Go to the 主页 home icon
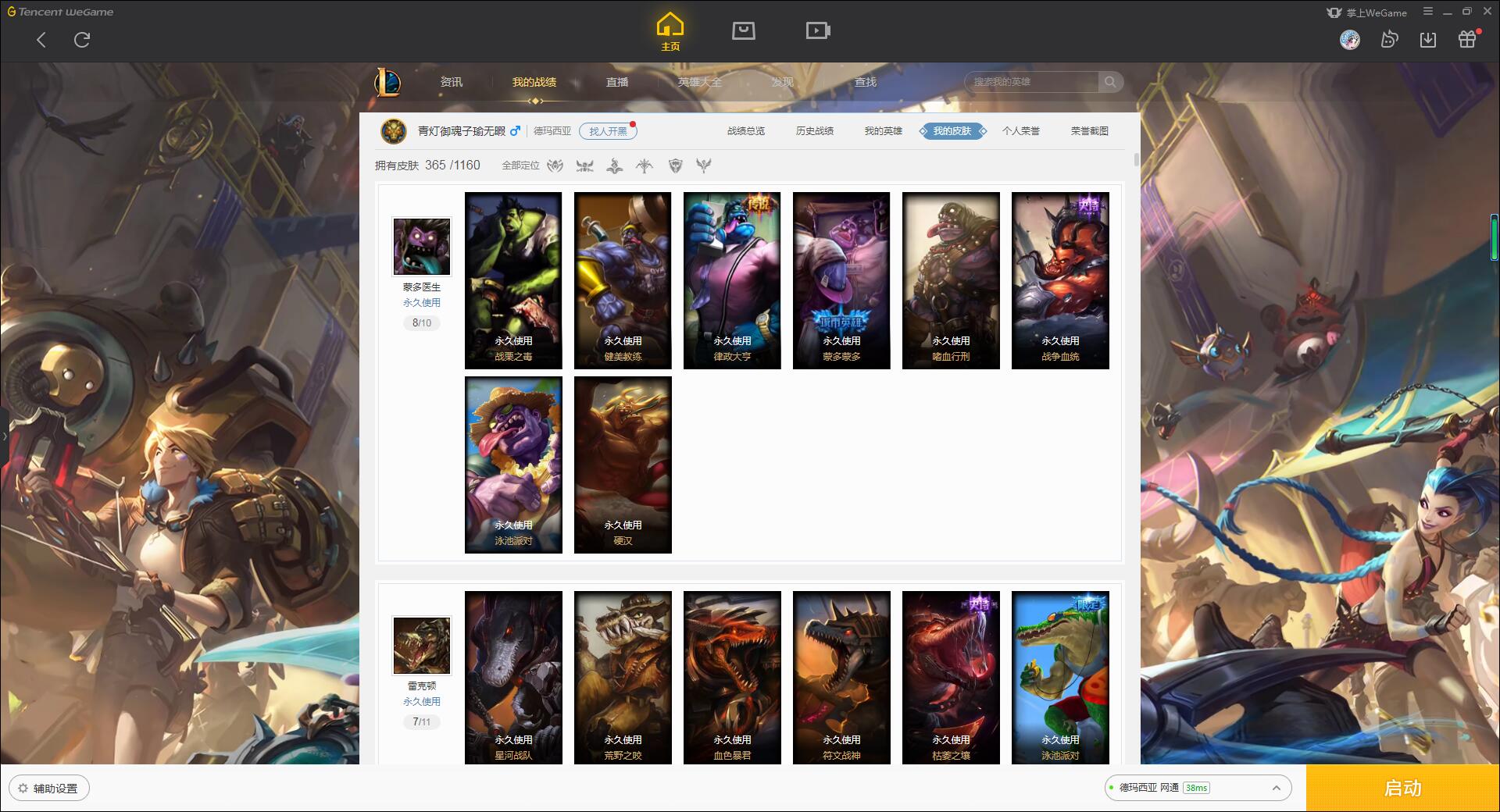1500x812 pixels. tap(670, 32)
